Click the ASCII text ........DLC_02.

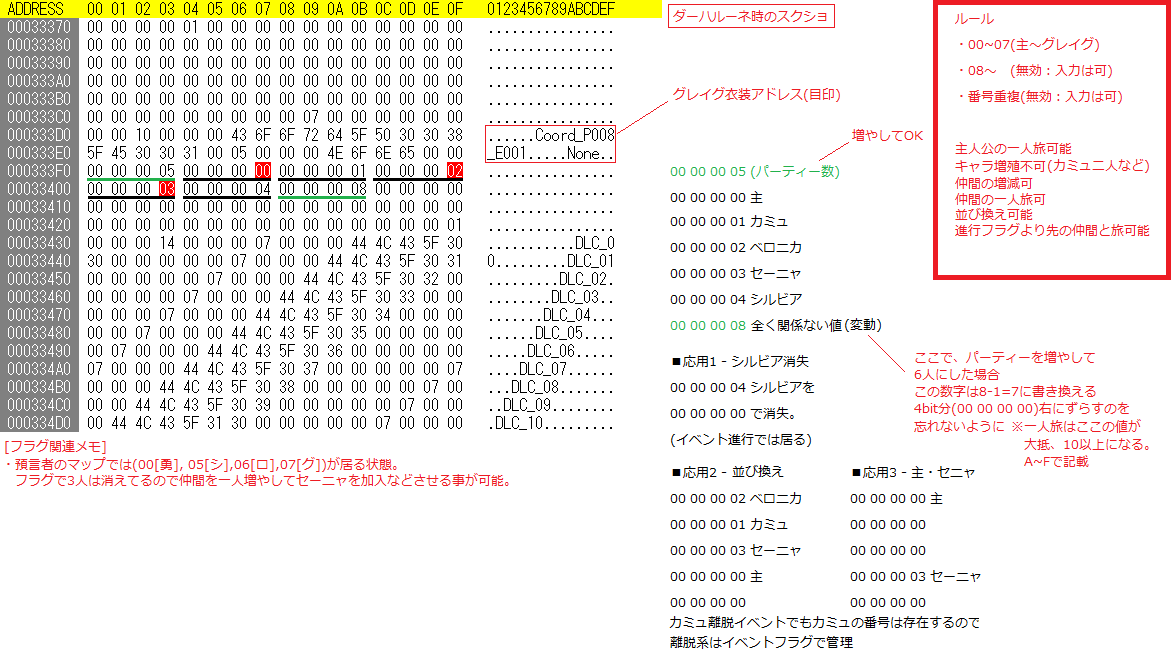click(x=551, y=279)
